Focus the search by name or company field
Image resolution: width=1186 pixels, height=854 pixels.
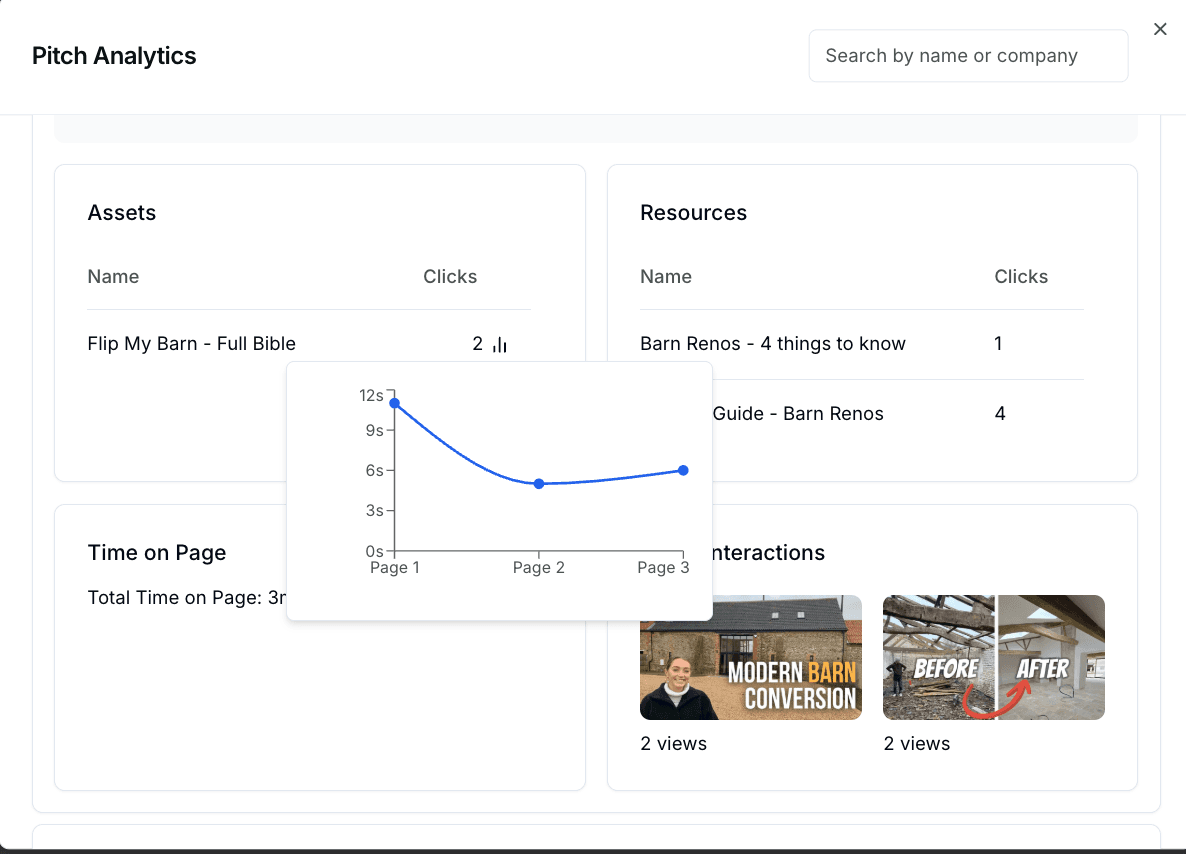pyautogui.click(x=968, y=56)
